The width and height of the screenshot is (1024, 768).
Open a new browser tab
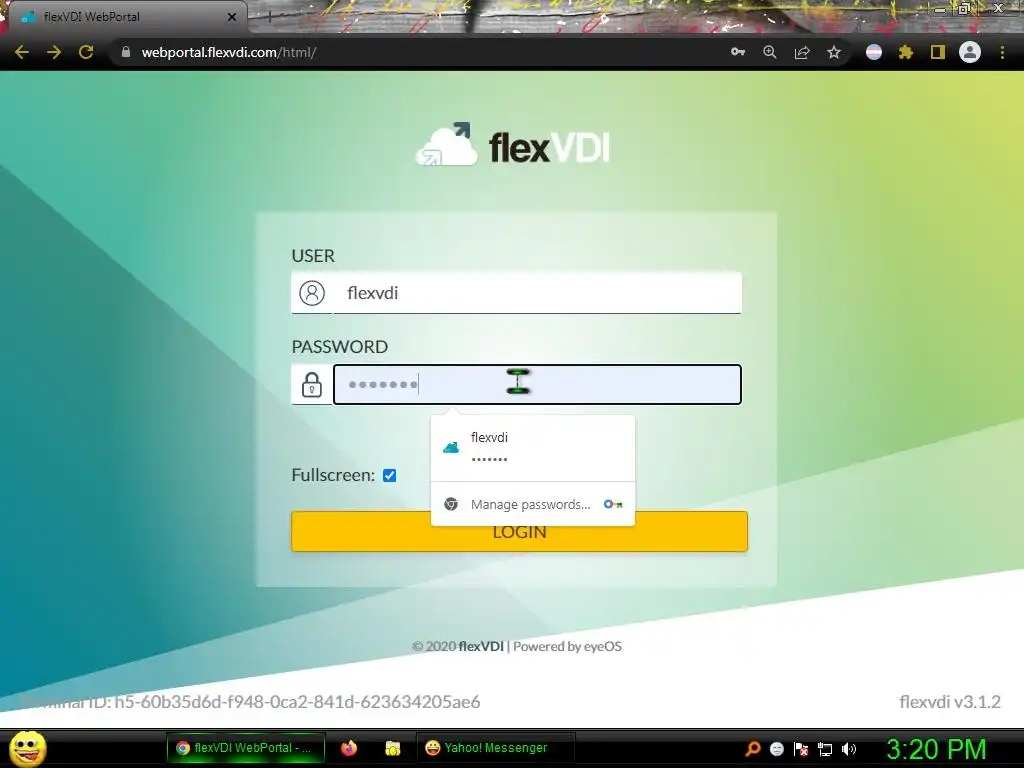coord(269,18)
